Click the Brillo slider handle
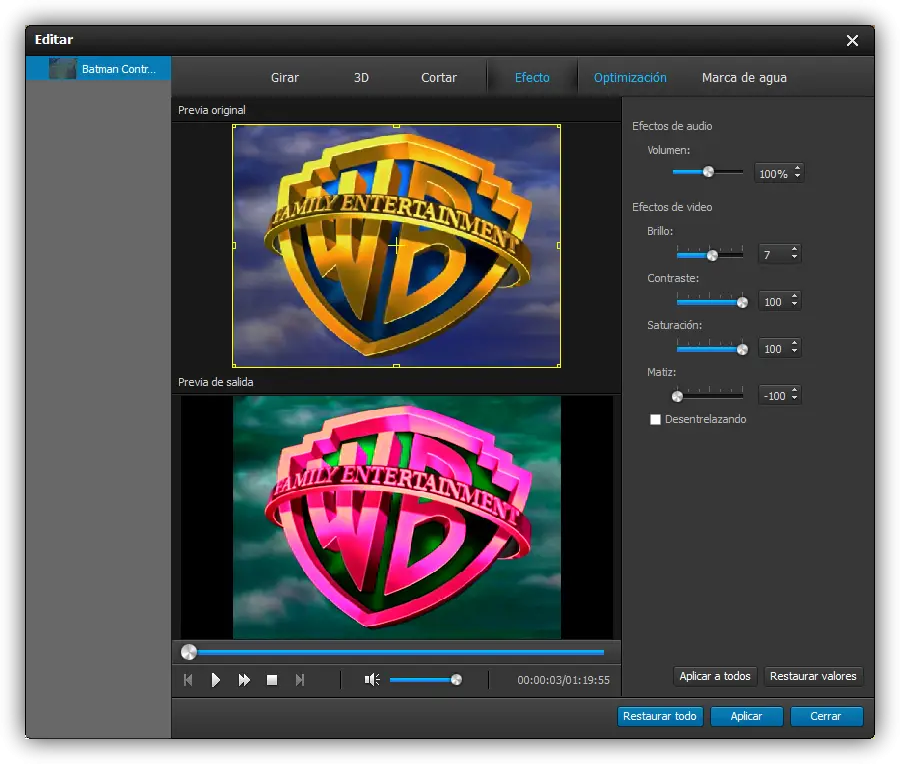This screenshot has width=900, height=764. (712, 255)
